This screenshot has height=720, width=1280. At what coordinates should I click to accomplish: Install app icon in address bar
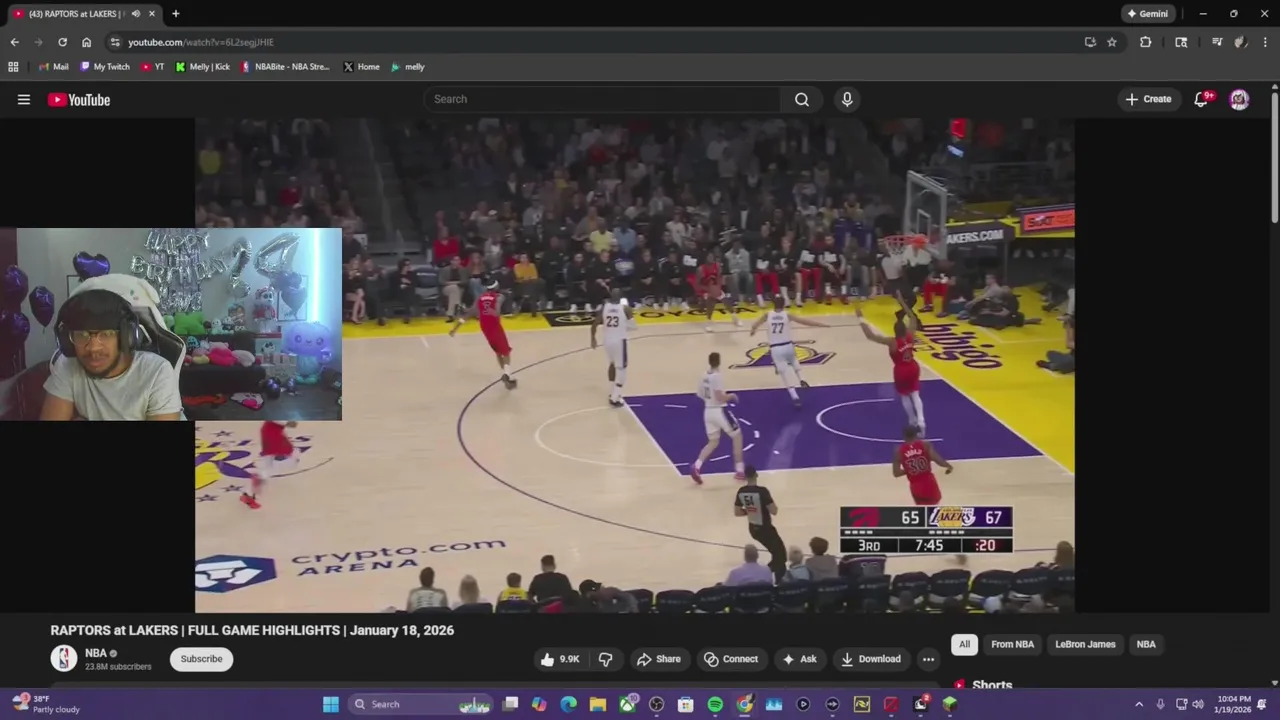coord(1090,42)
